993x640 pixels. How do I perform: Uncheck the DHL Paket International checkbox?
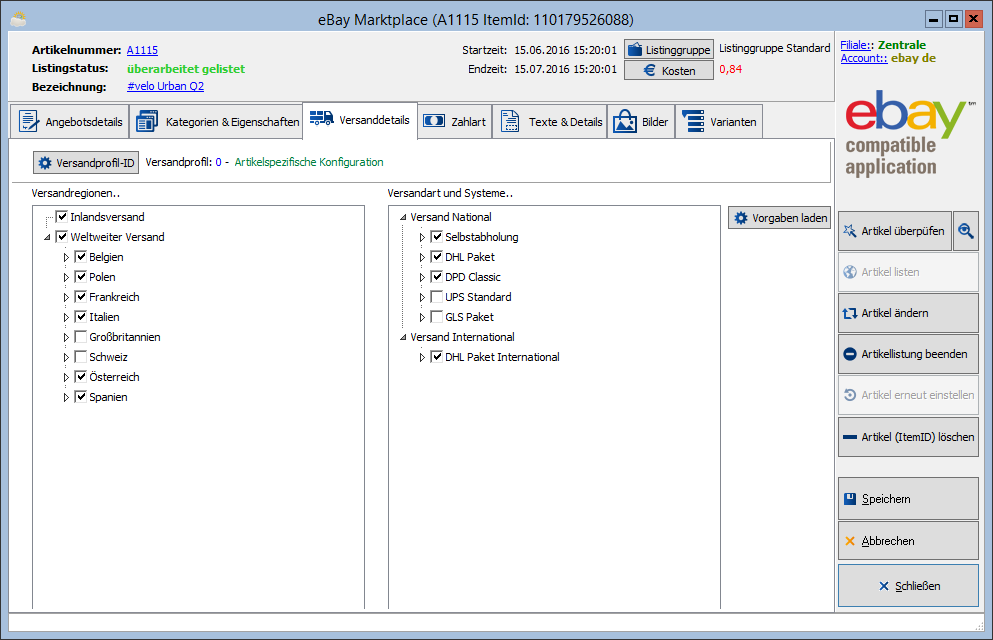pos(436,356)
